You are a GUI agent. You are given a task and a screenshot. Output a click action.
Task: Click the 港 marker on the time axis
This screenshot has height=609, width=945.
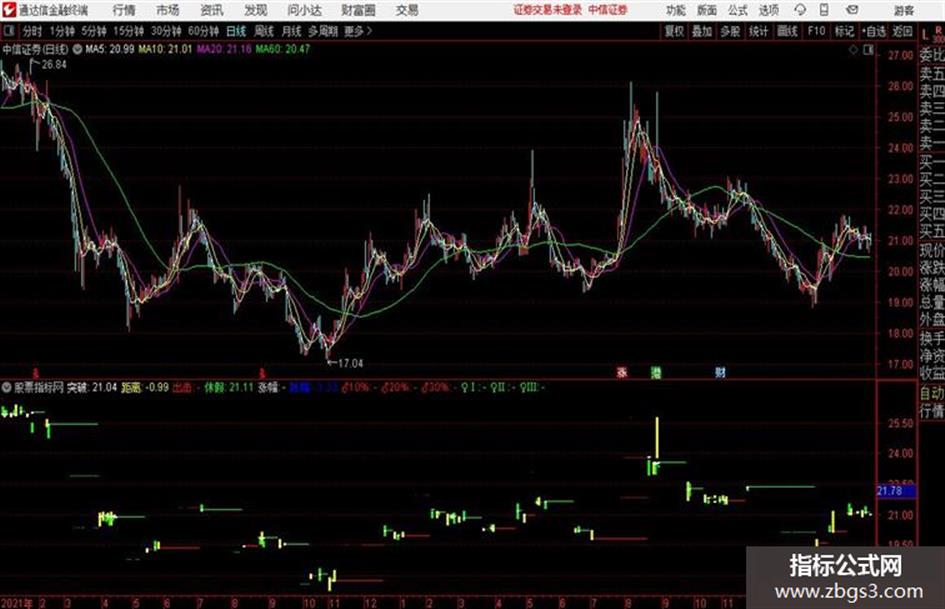pos(656,372)
